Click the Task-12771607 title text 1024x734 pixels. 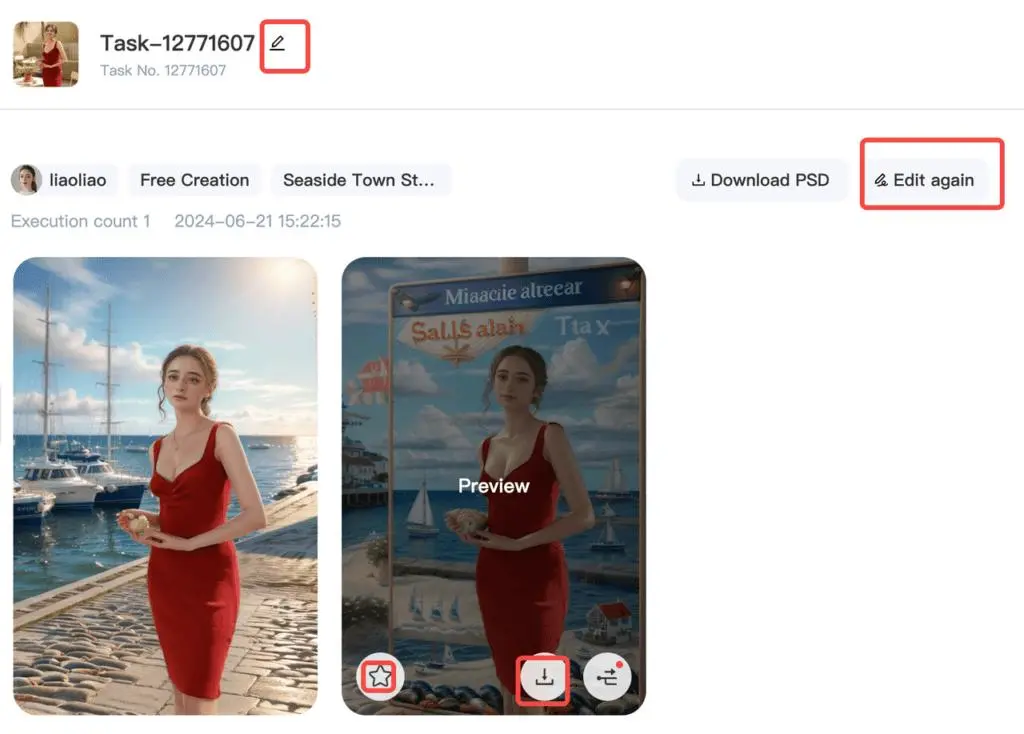tap(177, 43)
